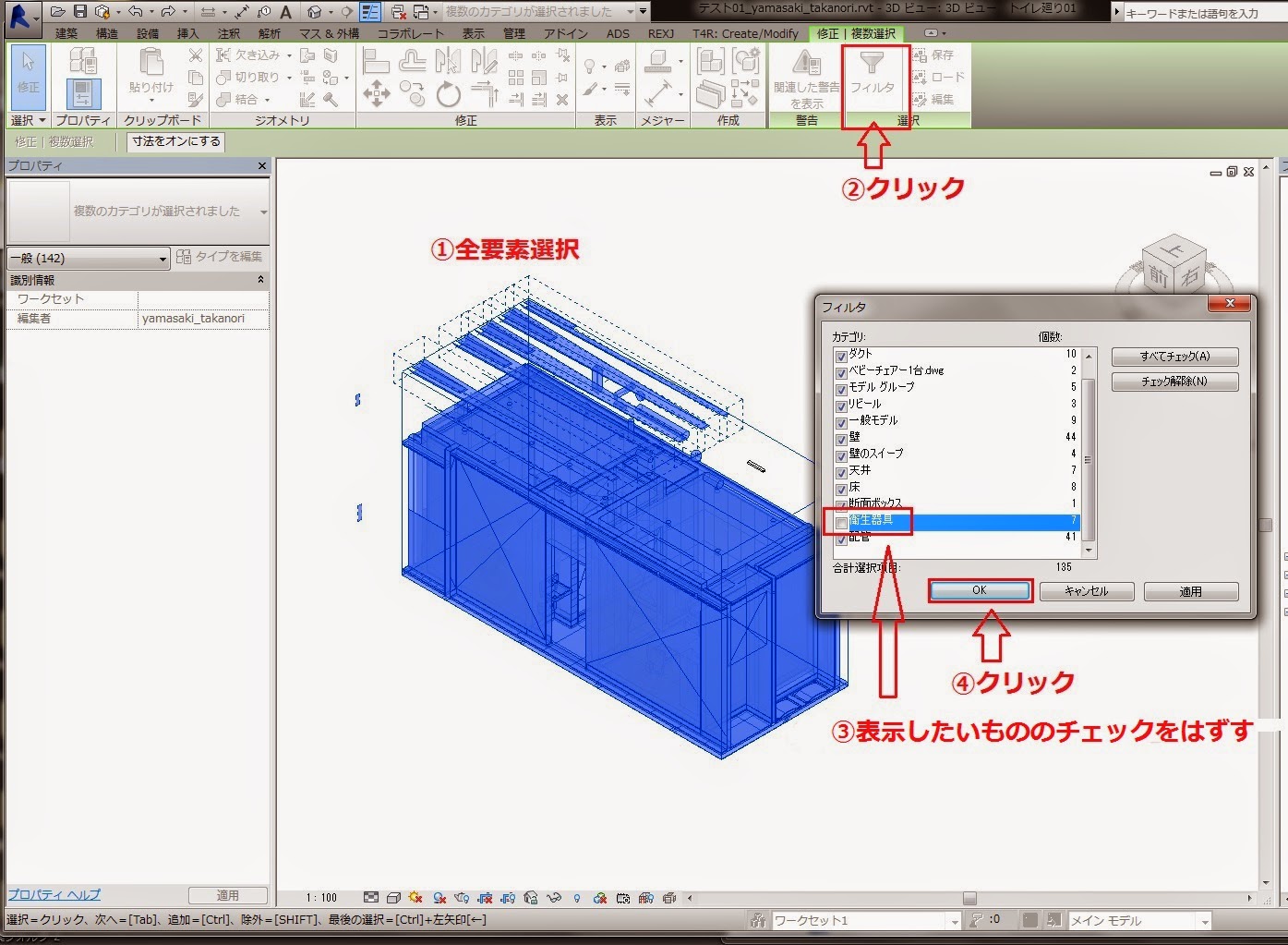Open the 構造 ribbon tab
The width and height of the screenshot is (1288, 945).
[107, 33]
